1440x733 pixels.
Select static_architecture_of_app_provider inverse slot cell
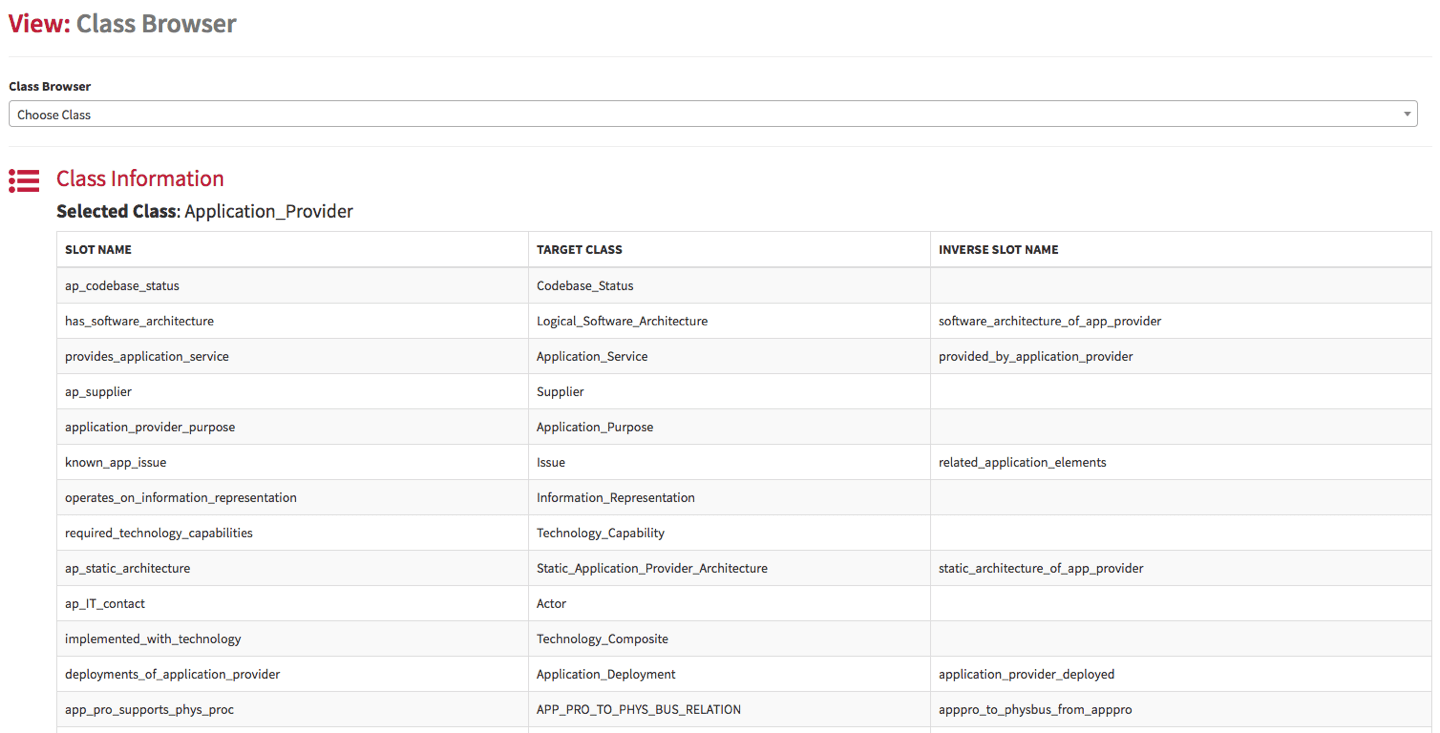(1181, 568)
